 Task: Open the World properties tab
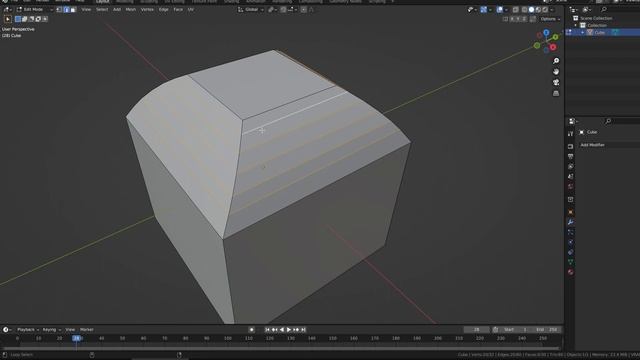coord(570,187)
